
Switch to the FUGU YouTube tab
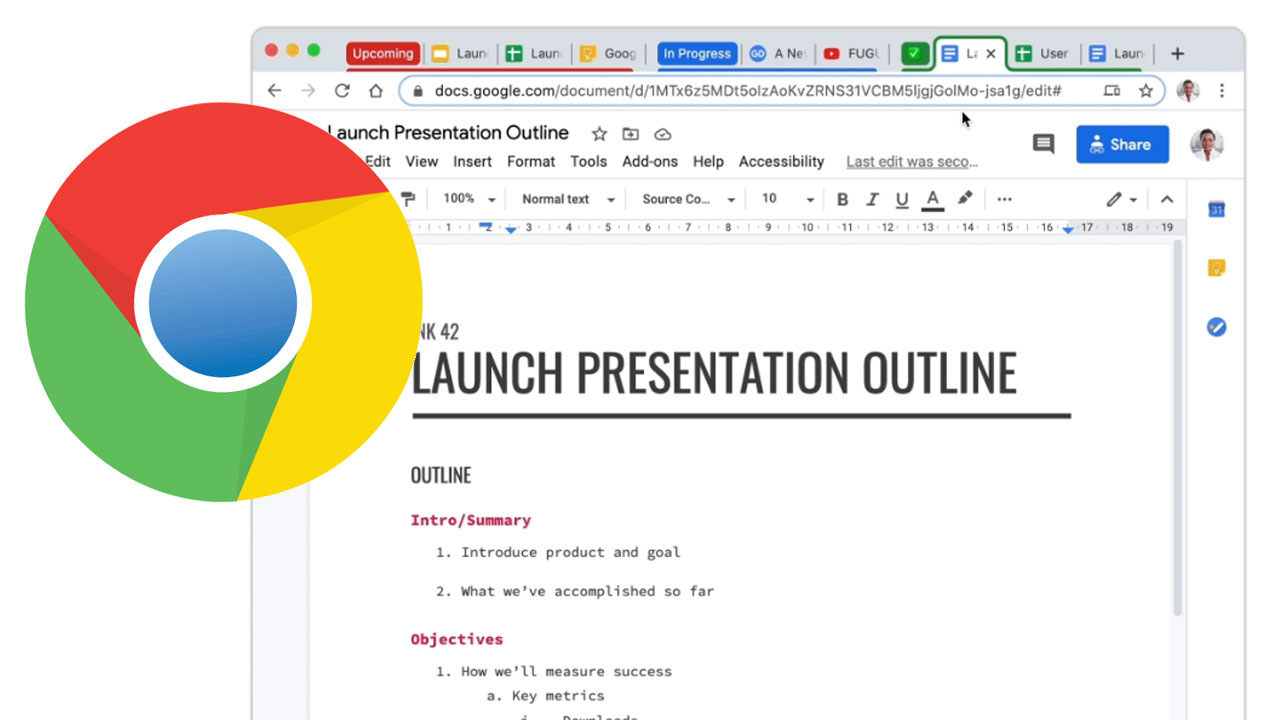pos(850,54)
